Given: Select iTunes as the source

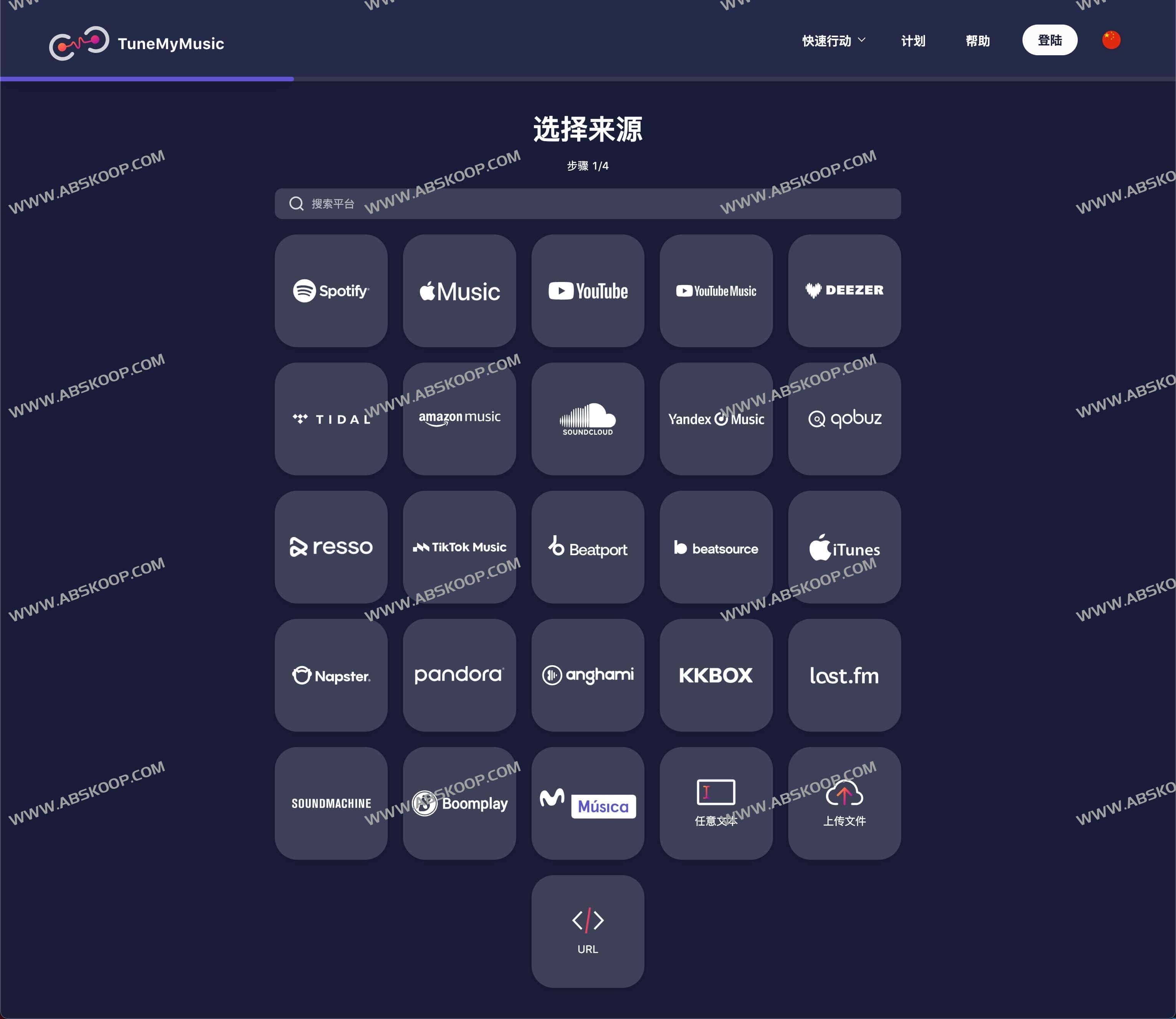Looking at the screenshot, I should pyautogui.click(x=844, y=547).
